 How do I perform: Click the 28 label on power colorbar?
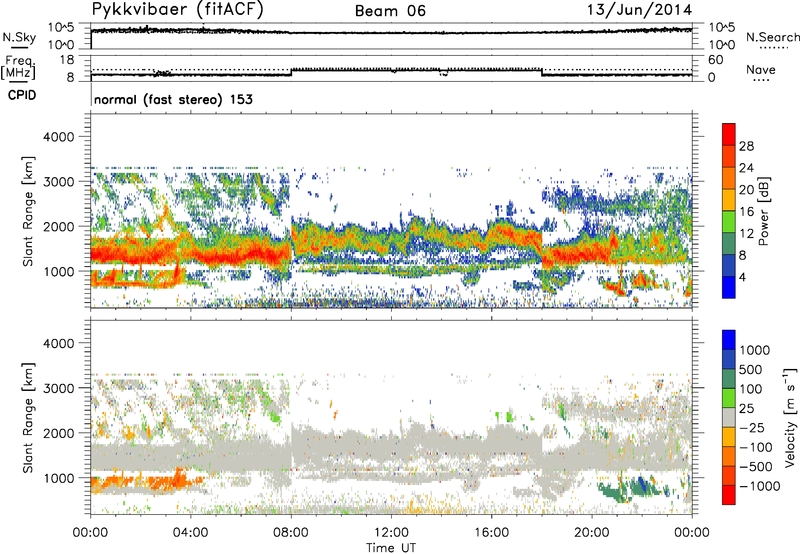(746, 146)
